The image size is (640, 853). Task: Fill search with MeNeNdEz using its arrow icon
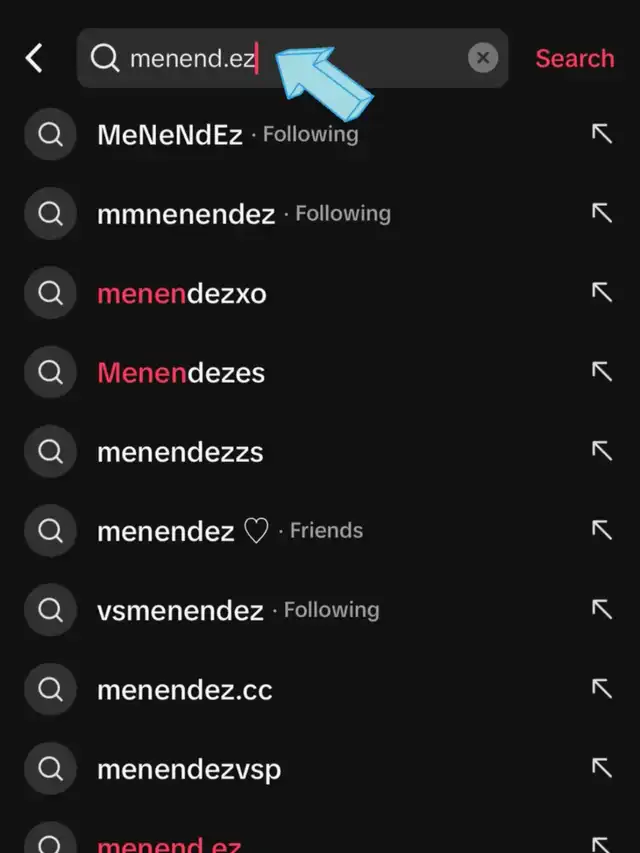(602, 134)
